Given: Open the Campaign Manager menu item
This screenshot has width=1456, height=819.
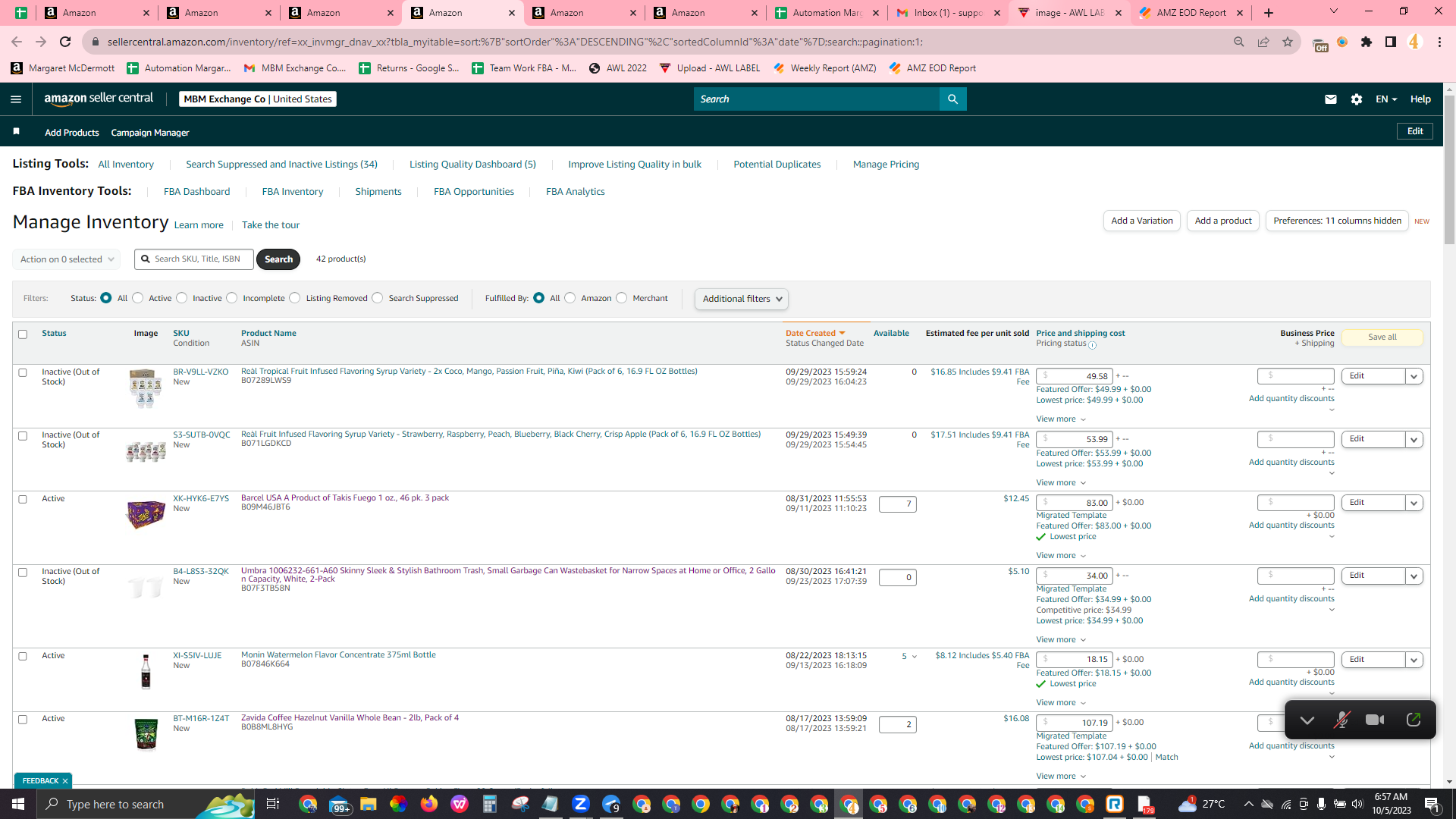Looking at the screenshot, I should [150, 133].
